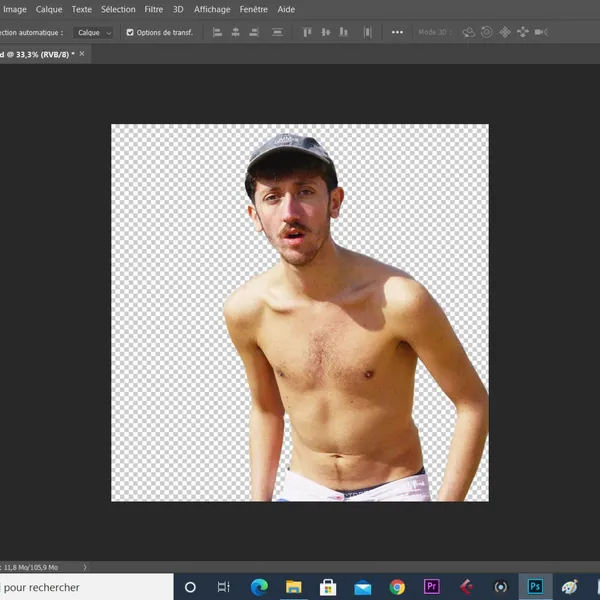The height and width of the screenshot is (600, 600).
Task: Open the Affichage menu
Action: [x=212, y=9]
